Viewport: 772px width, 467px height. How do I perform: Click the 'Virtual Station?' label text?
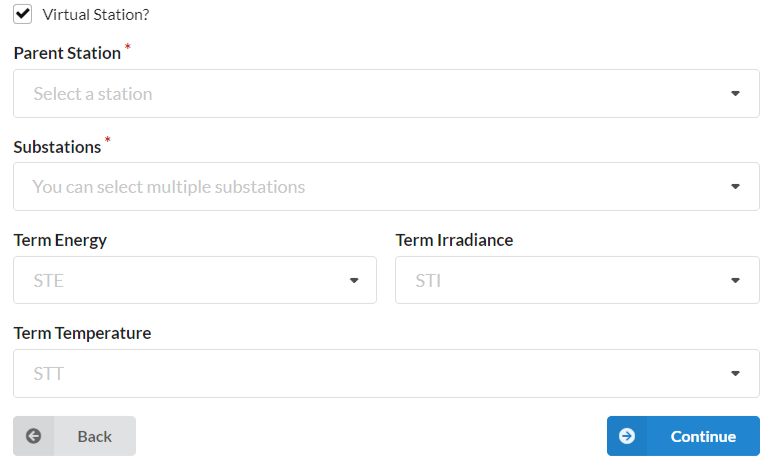tap(96, 15)
